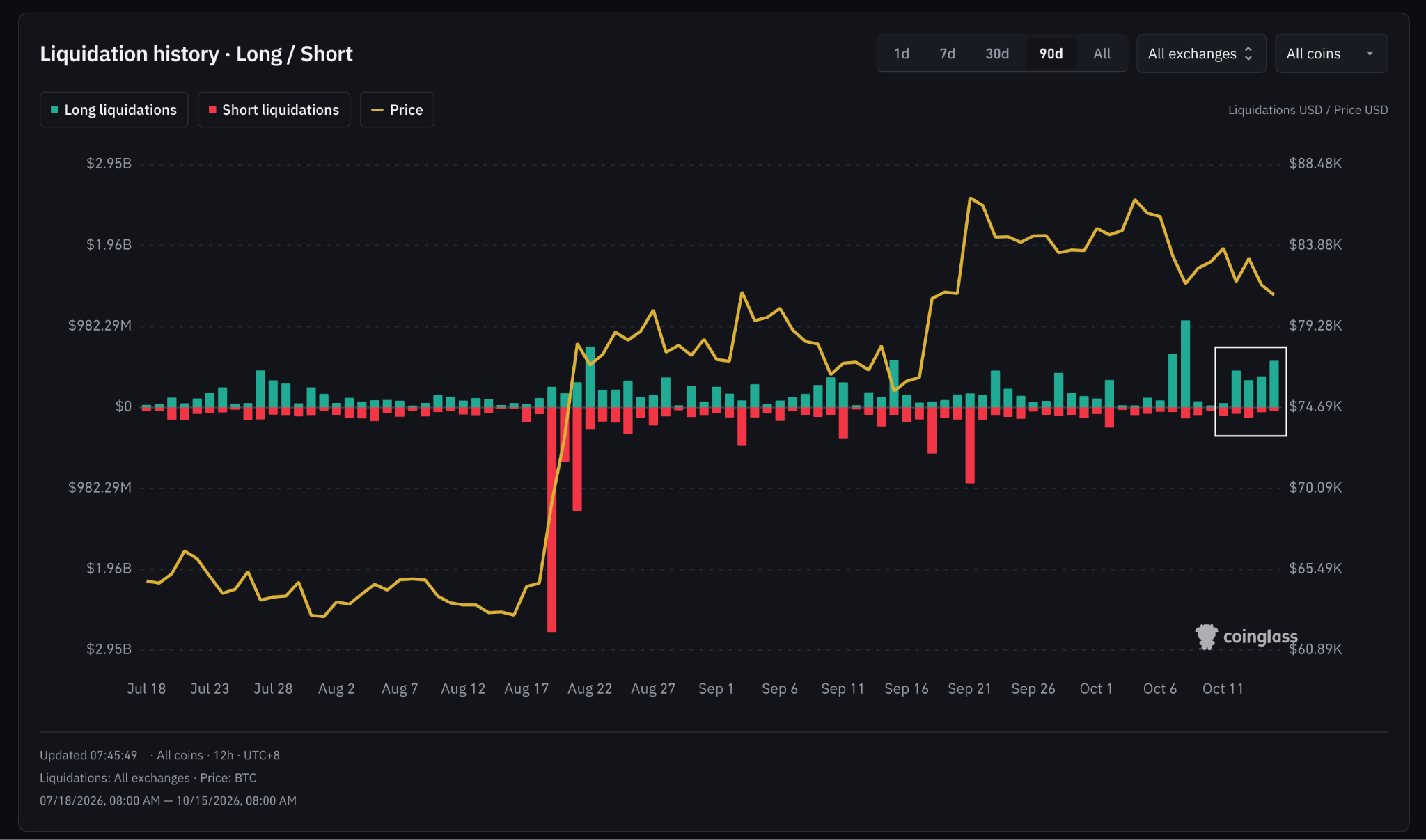Toggle the Price line legend

397,110
